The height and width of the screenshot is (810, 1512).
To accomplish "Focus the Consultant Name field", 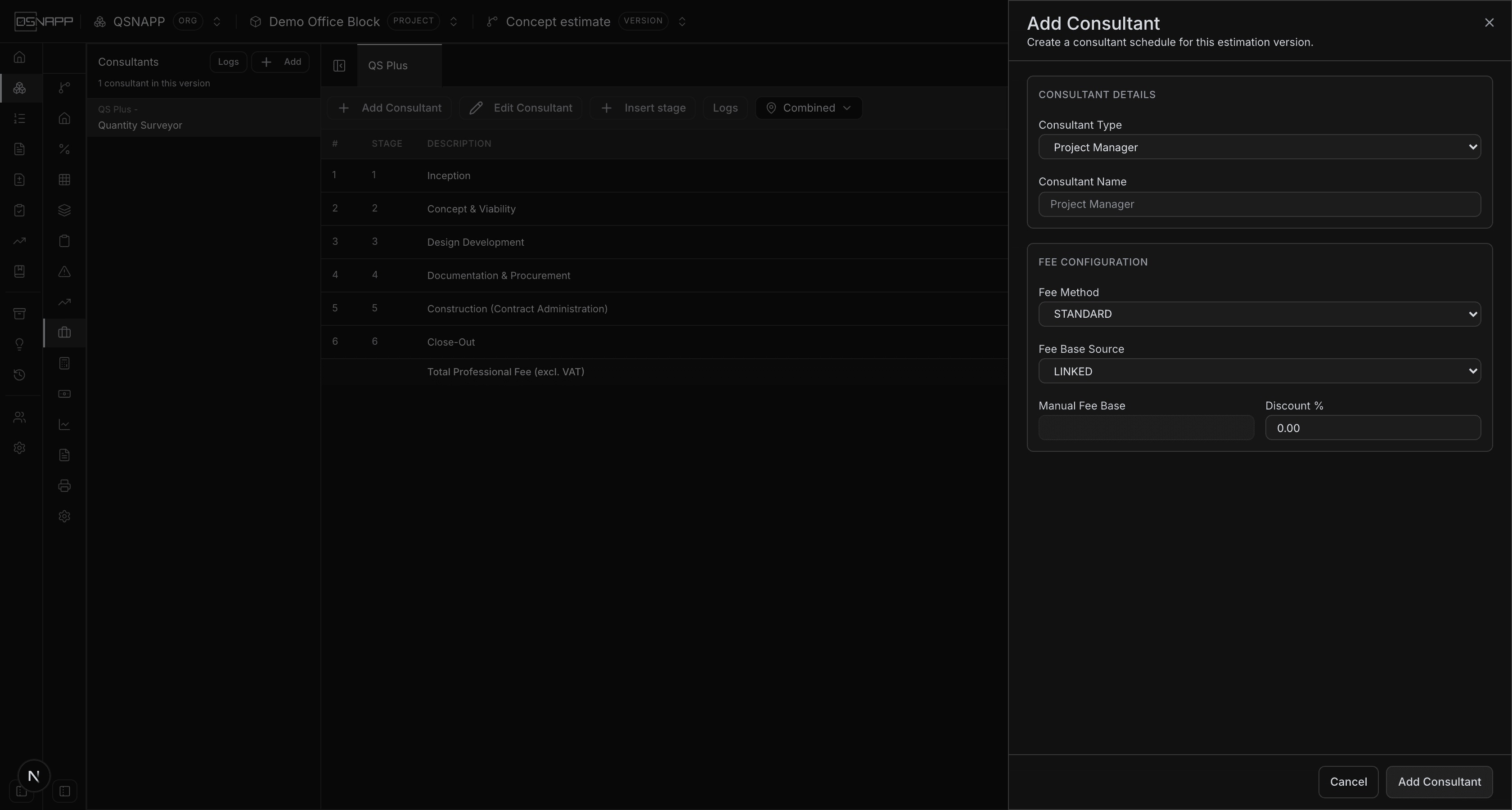I will click(x=1259, y=204).
